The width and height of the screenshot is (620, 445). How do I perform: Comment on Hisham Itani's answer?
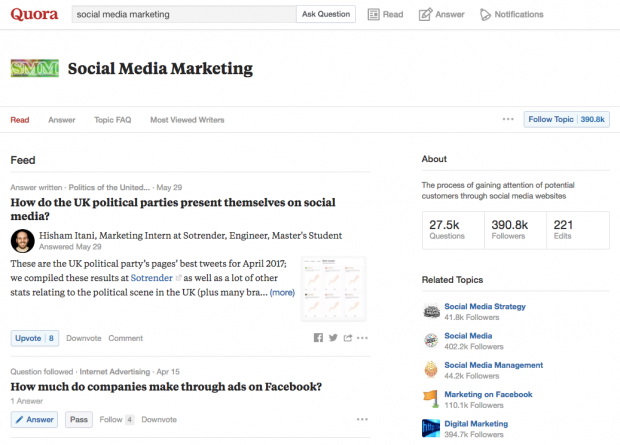click(126, 338)
